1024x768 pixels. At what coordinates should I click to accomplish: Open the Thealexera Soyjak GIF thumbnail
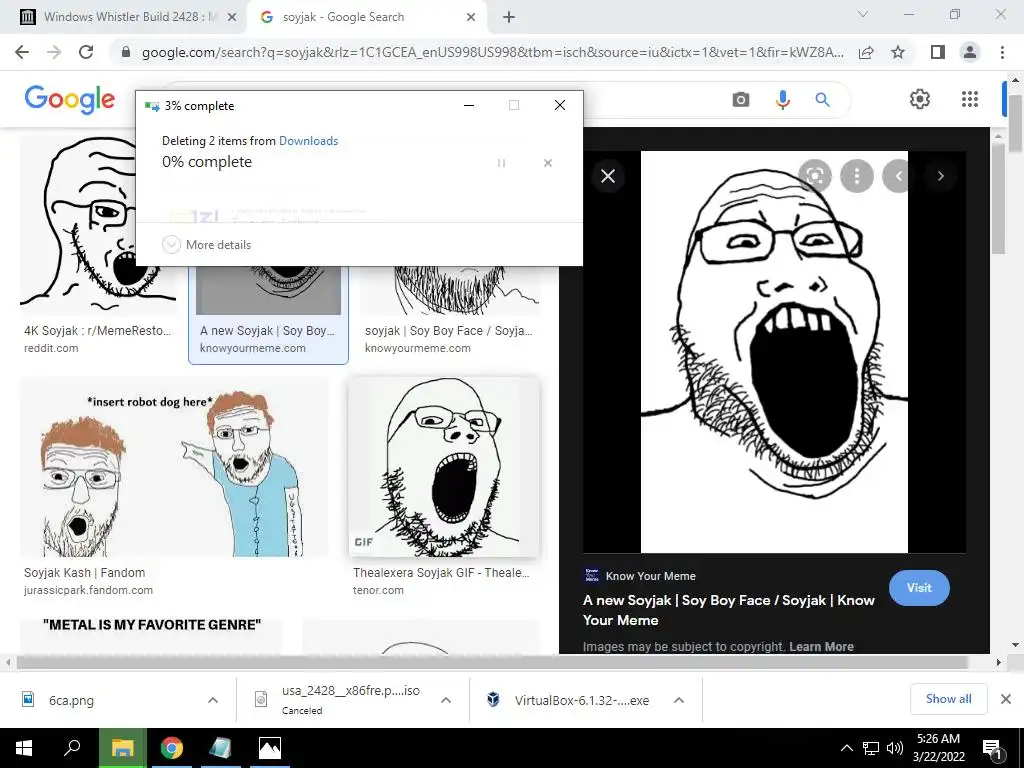tap(444, 468)
